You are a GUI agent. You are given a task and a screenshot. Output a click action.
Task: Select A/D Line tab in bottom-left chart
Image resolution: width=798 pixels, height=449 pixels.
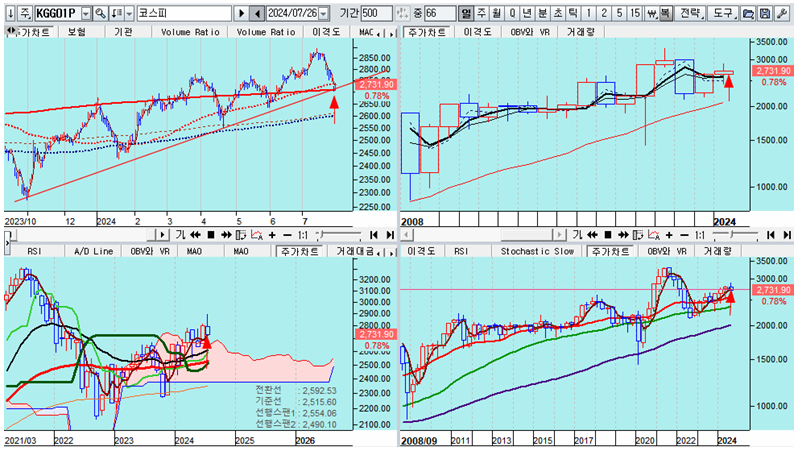click(x=94, y=251)
